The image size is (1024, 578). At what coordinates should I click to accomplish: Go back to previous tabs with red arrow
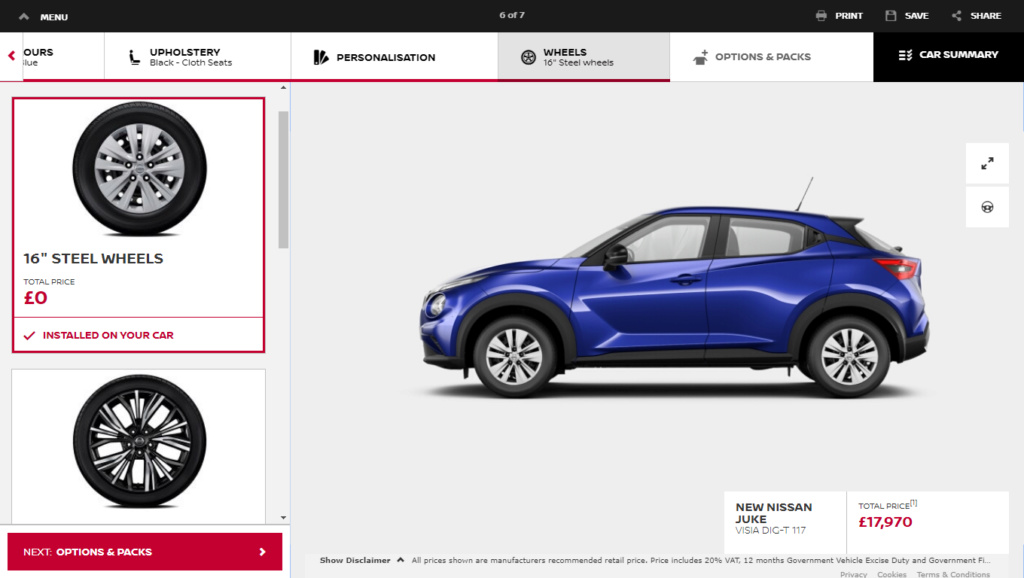[x=12, y=56]
